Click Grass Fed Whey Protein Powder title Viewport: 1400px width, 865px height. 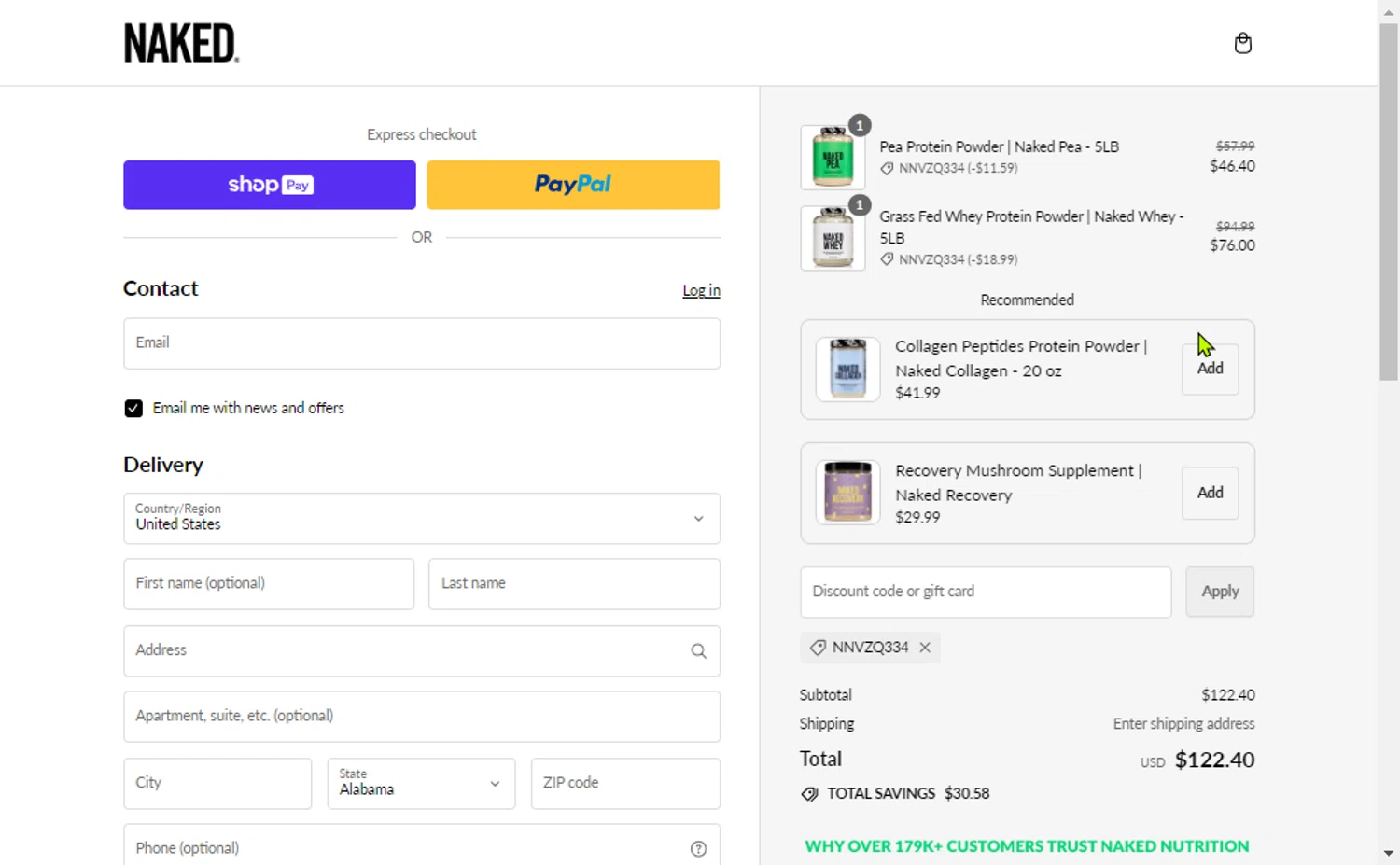(x=1031, y=227)
